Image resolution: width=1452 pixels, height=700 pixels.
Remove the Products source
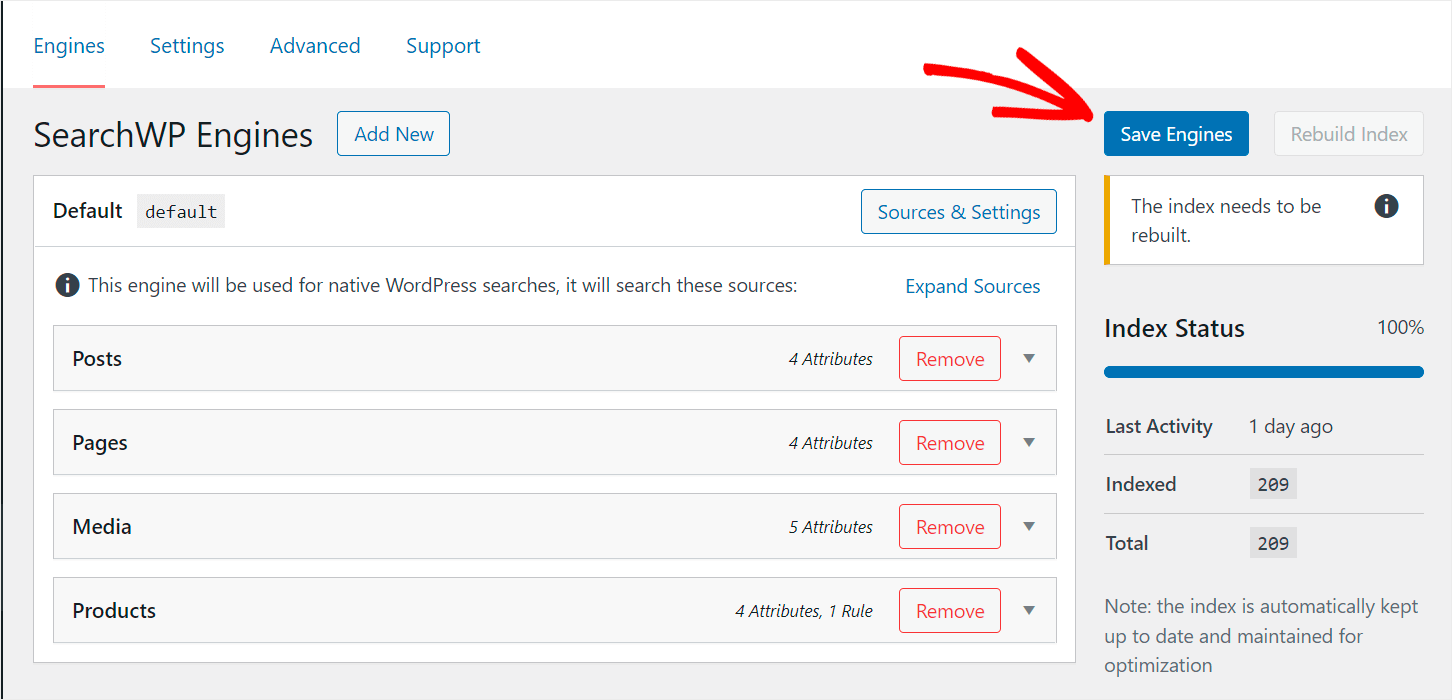pos(950,611)
